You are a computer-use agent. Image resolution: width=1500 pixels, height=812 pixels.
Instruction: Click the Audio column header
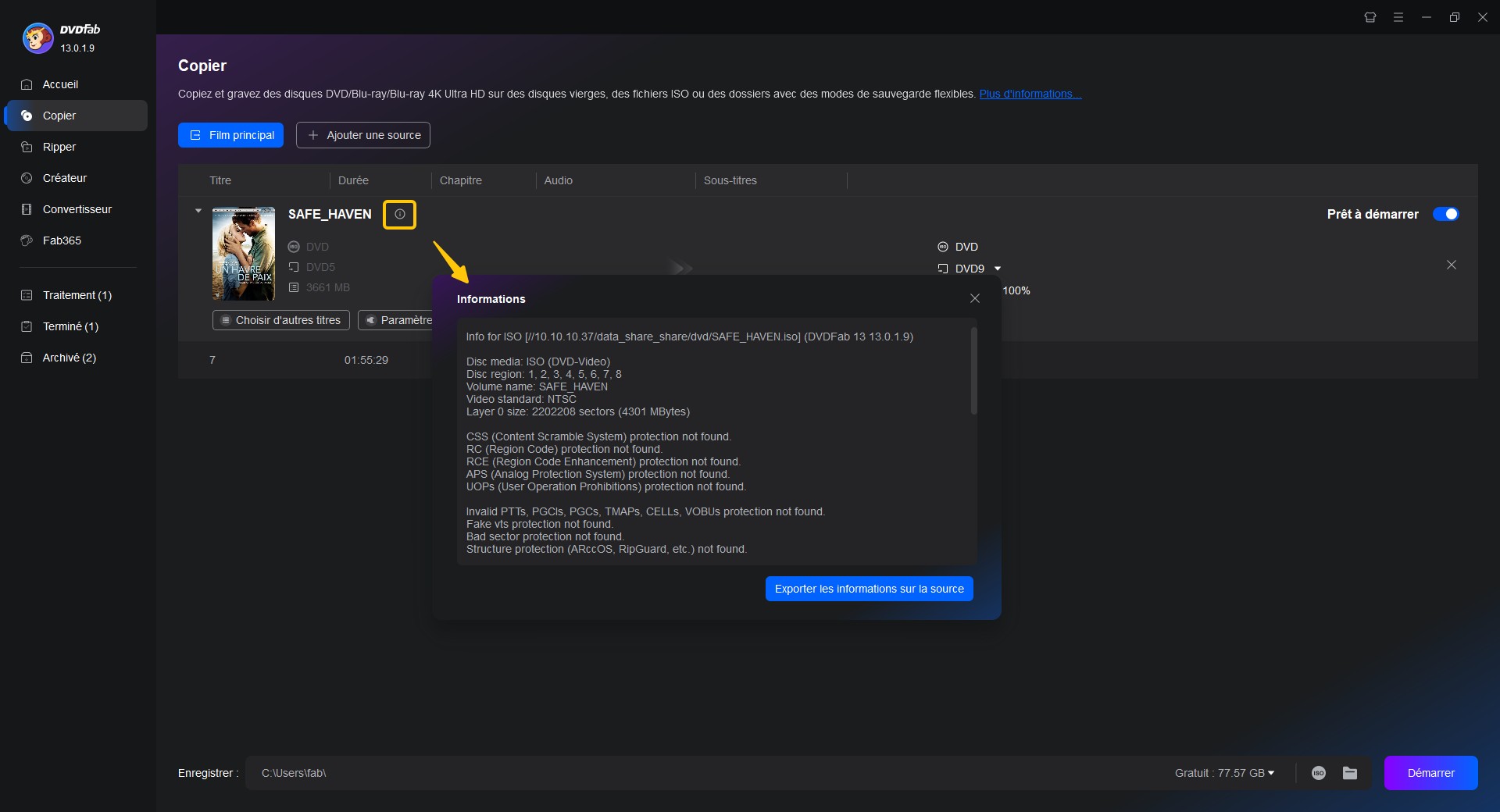559,180
